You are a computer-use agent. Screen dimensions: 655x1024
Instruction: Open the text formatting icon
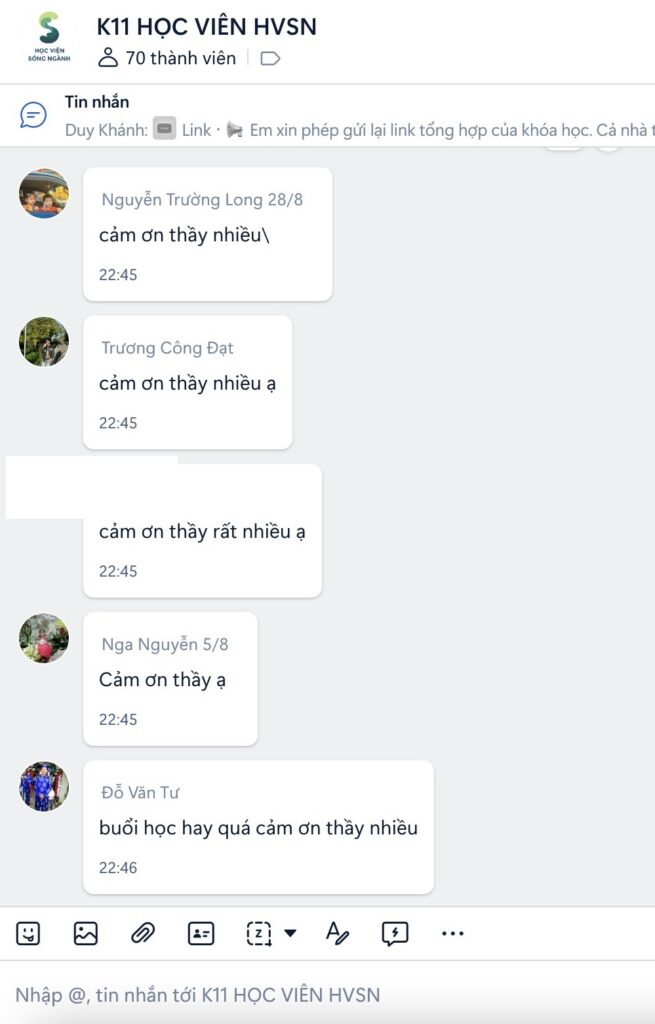337,933
